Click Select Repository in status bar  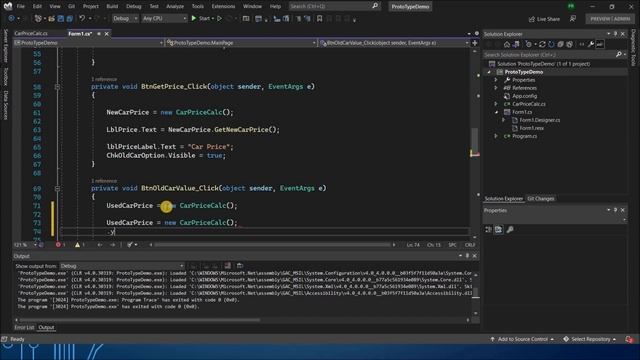coord(590,339)
